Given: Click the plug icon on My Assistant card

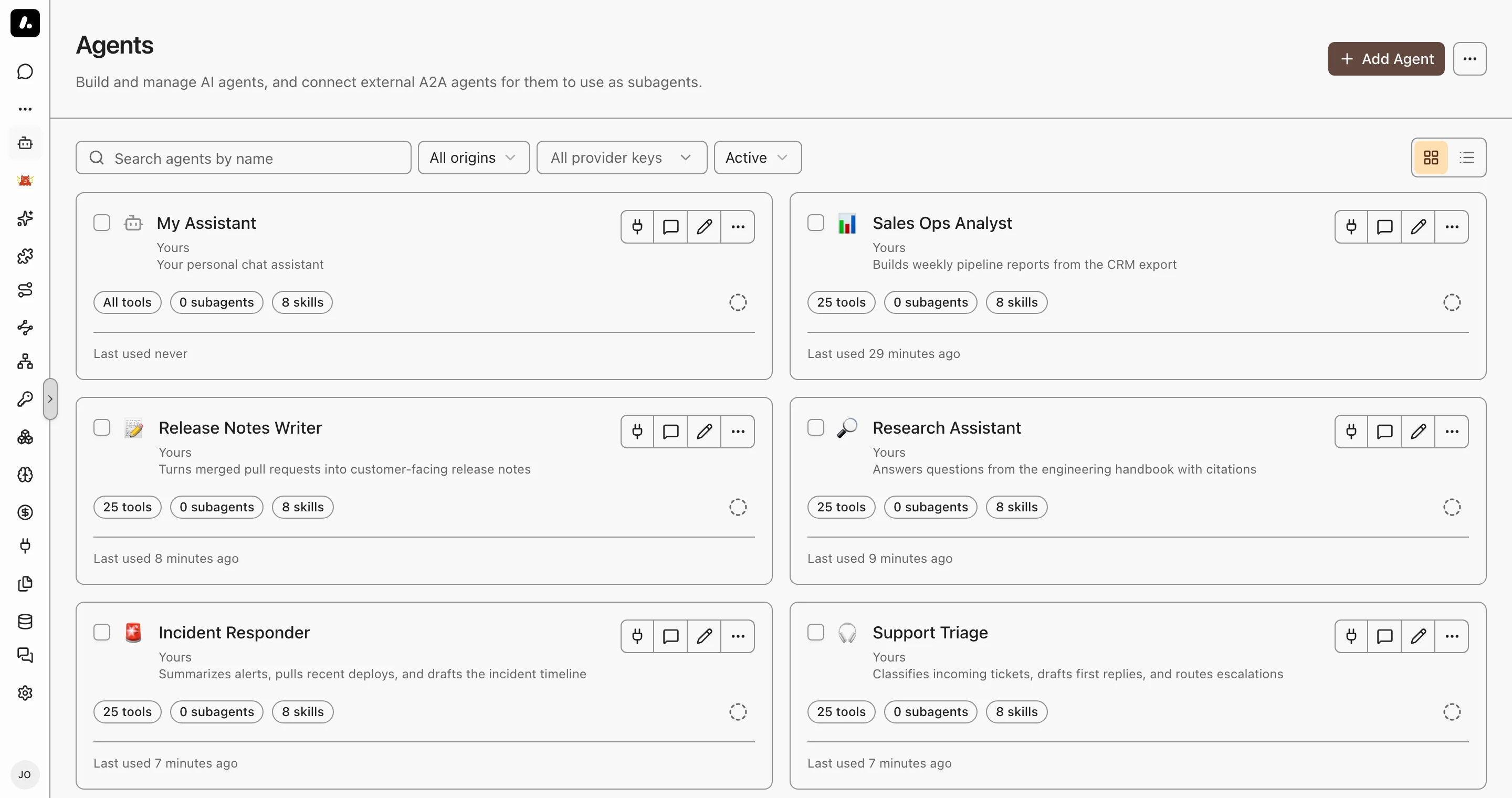Looking at the screenshot, I should click(x=637, y=226).
